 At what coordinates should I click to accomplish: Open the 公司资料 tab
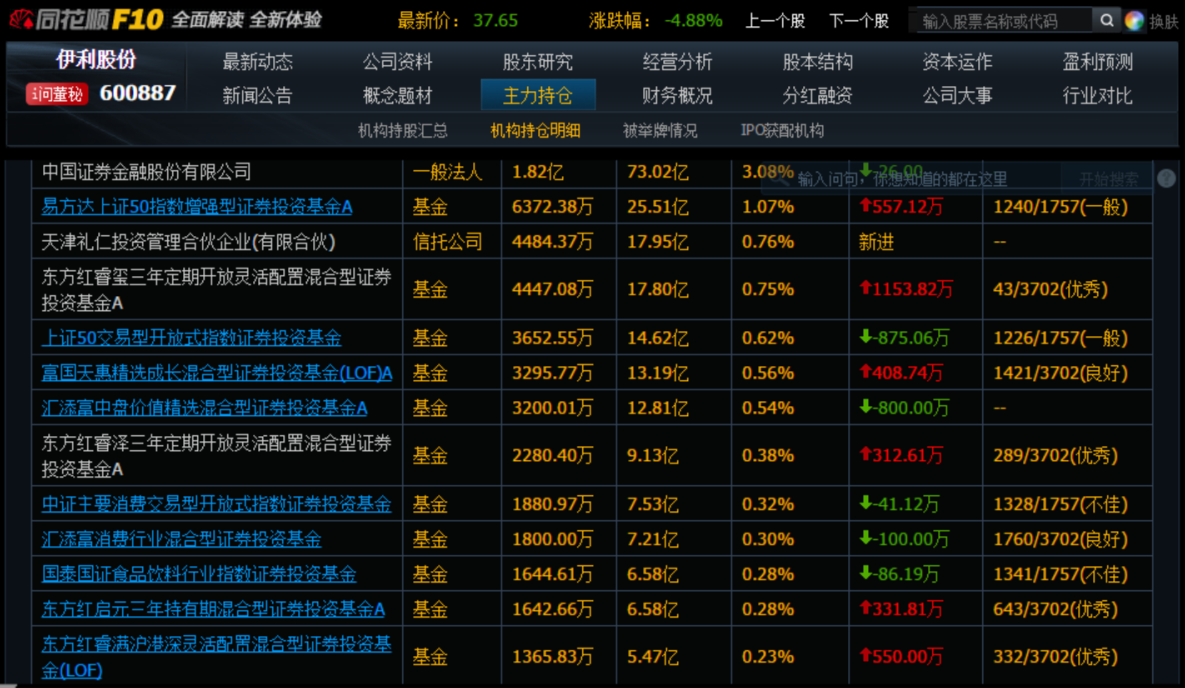click(398, 61)
